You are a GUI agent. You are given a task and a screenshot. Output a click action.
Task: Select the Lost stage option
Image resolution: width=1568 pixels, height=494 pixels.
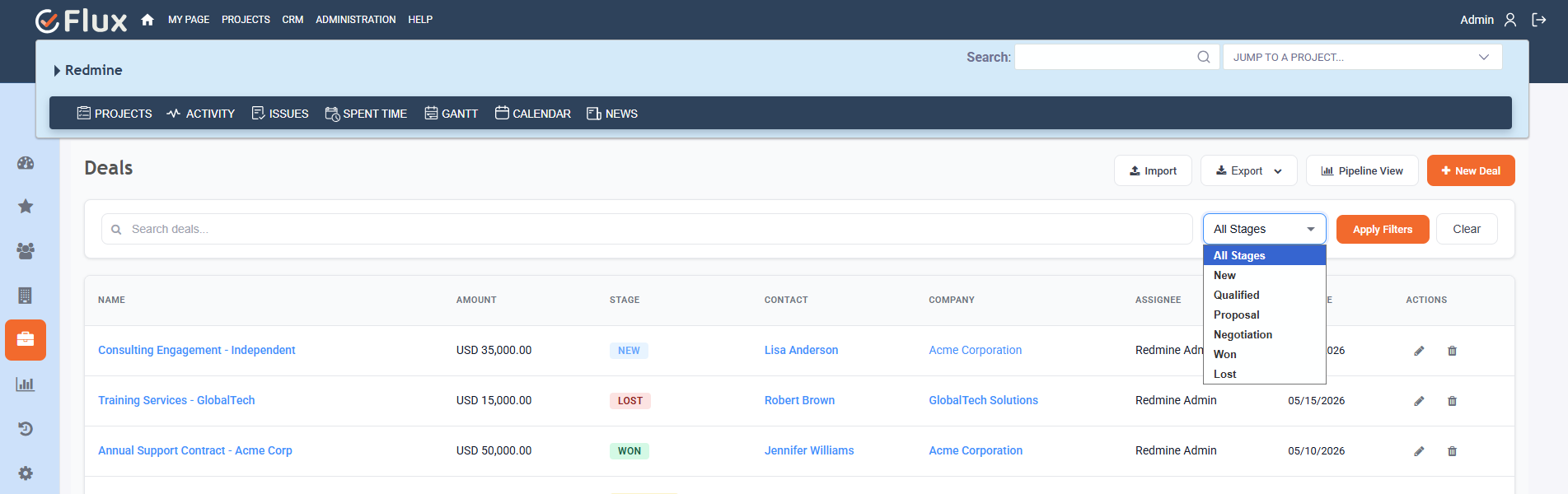[x=1264, y=374]
